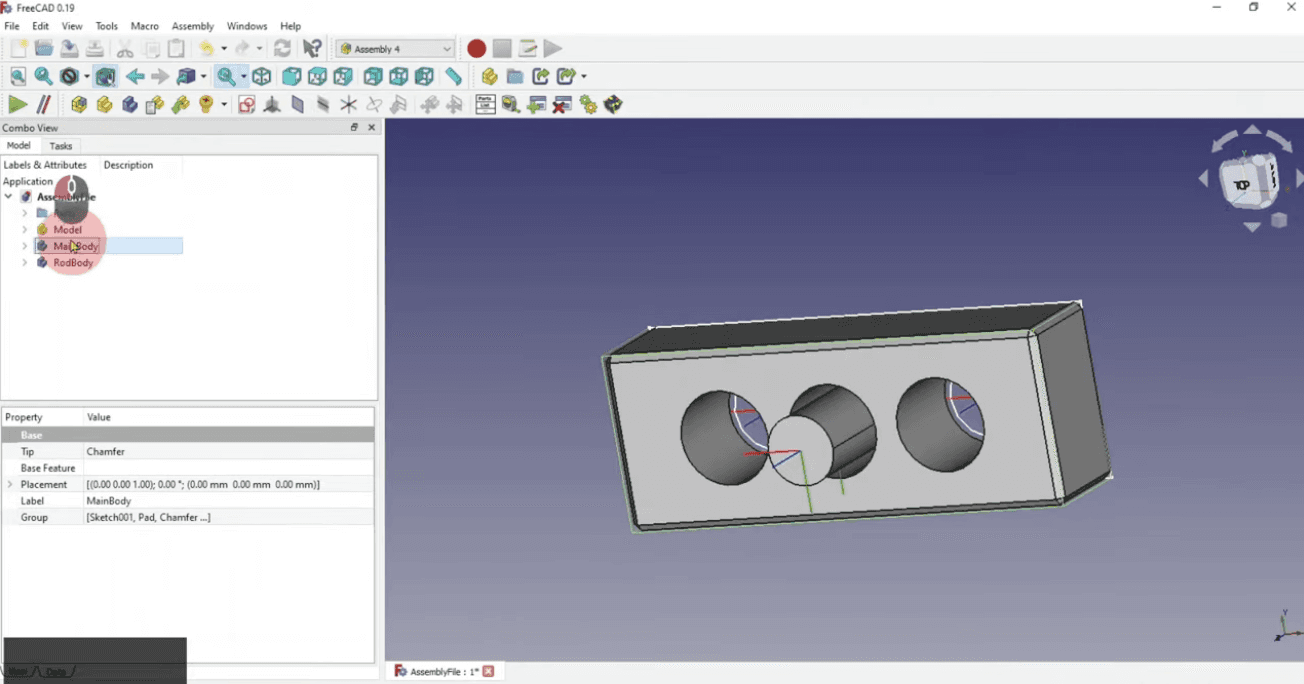
Task: Click the Isometric view cube icon
Action: [x=262, y=77]
